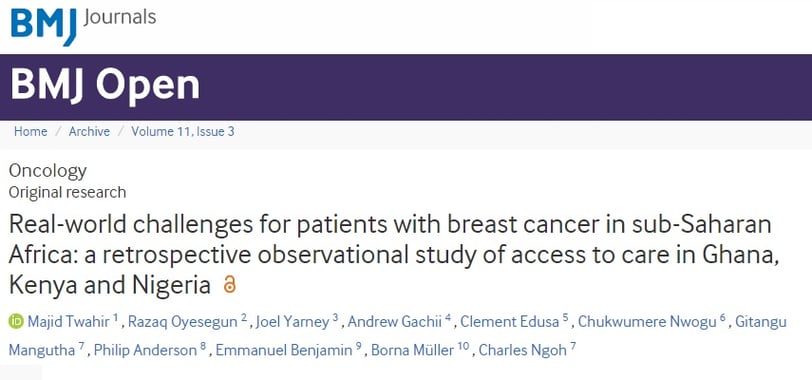Screen dimensions: 812x380
Task: Open Volume 11, Issue 3 breadcrumb
Action: coord(183,131)
